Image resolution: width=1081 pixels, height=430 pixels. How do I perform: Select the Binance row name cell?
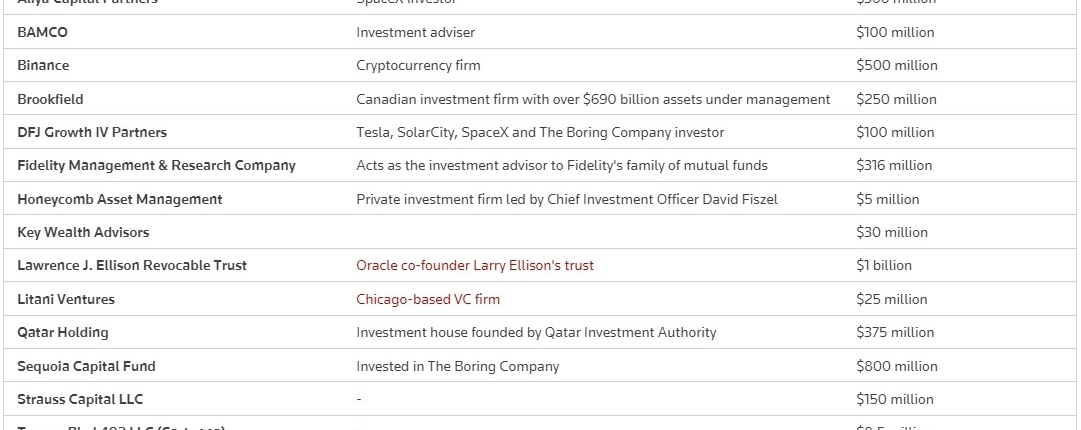tap(43, 65)
